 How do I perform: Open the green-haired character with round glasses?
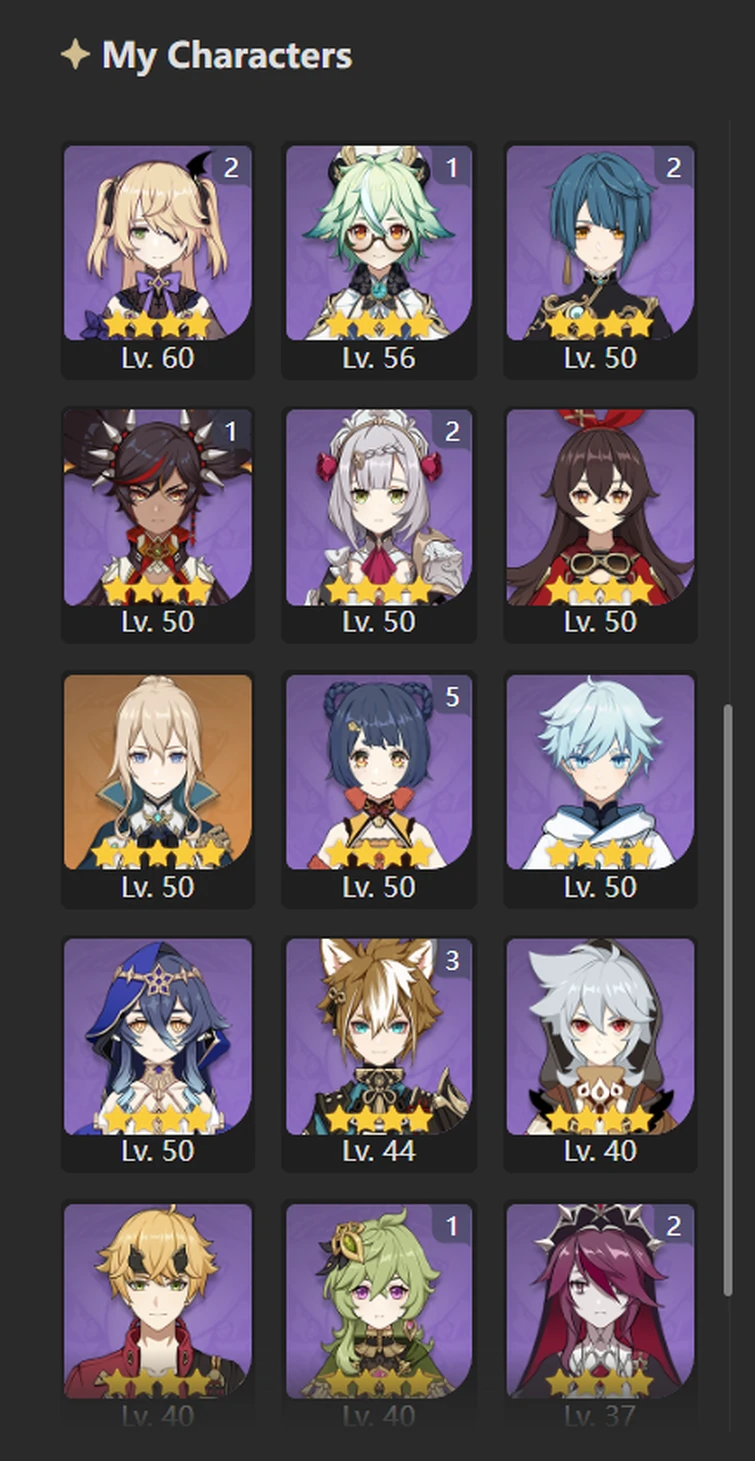pos(379,261)
